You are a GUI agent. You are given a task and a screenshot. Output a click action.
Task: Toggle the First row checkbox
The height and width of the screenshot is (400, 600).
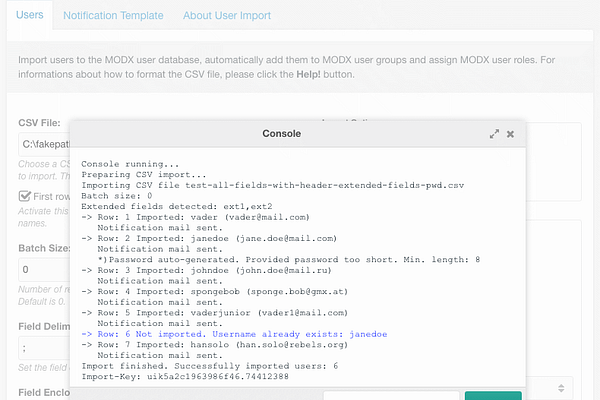coord(24,196)
